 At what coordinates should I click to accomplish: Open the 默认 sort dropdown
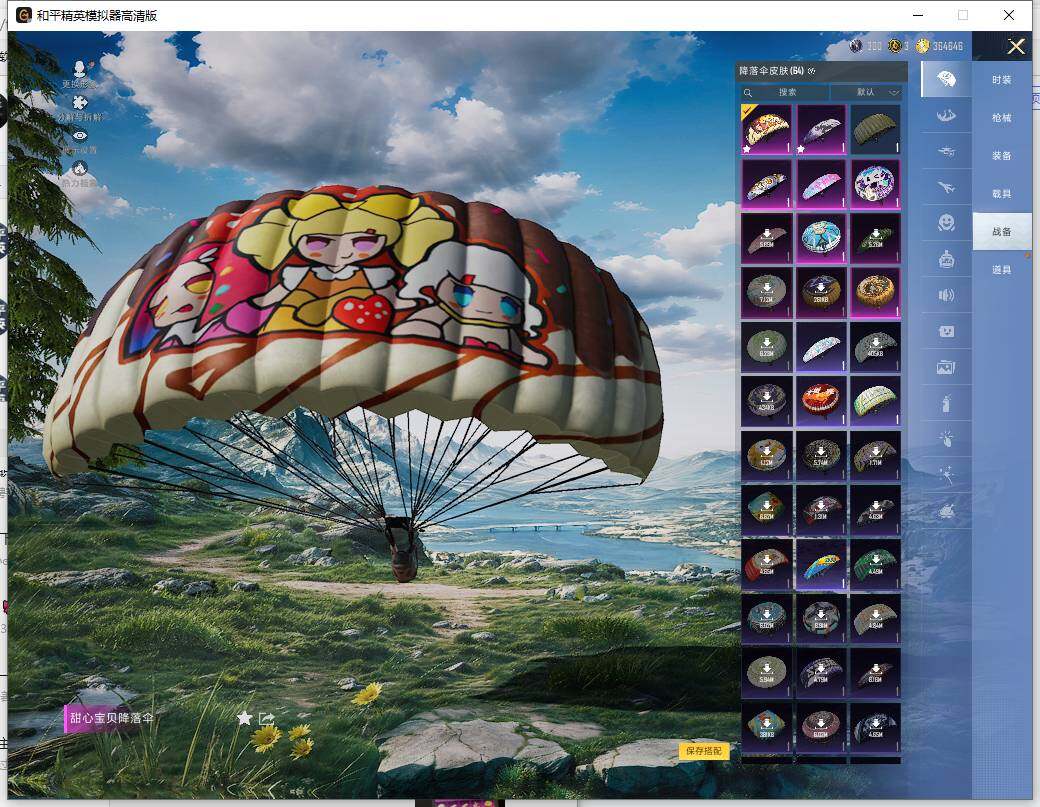point(866,92)
